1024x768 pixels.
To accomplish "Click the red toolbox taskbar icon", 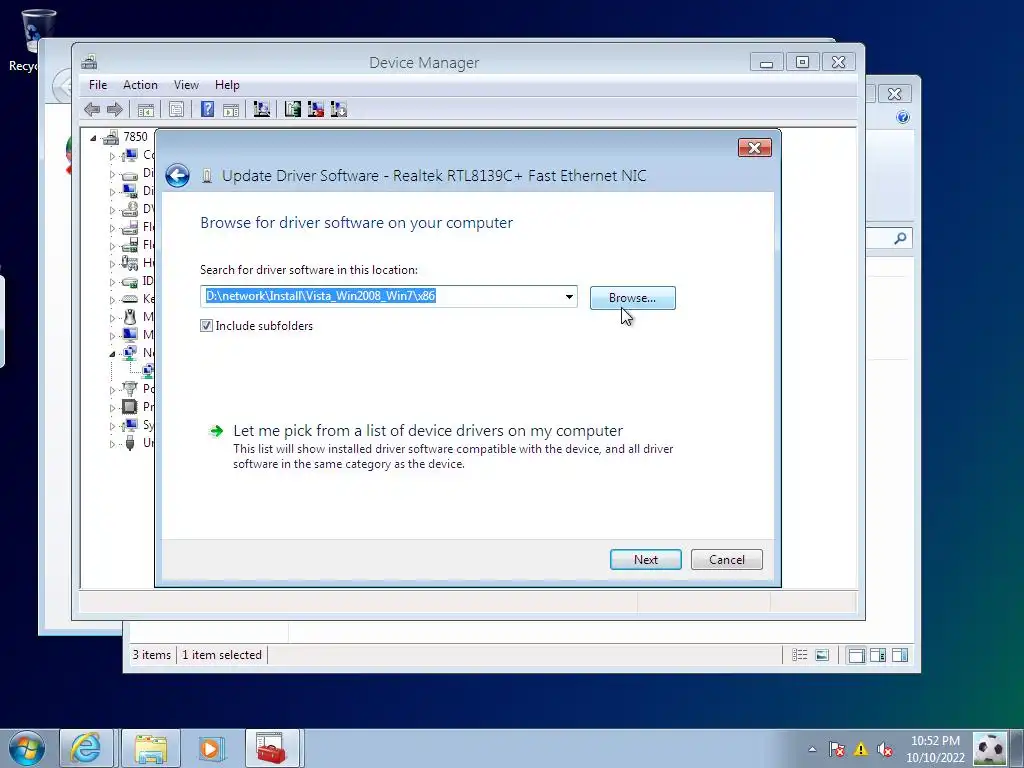I will [271, 748].
